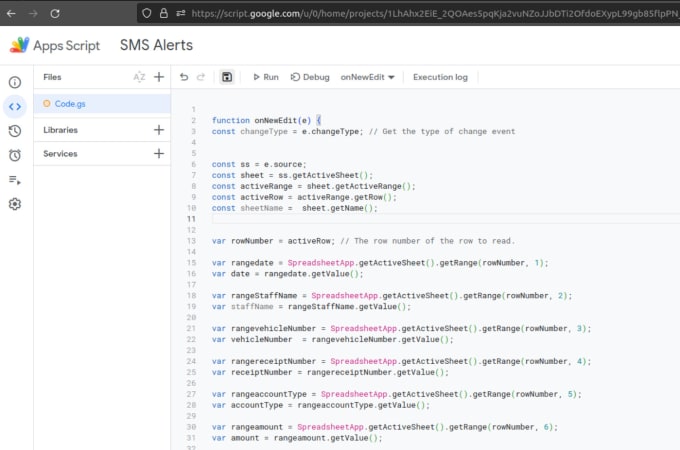Click the Apps Script logo
680x450 pixels.
[x=20, y=45]
